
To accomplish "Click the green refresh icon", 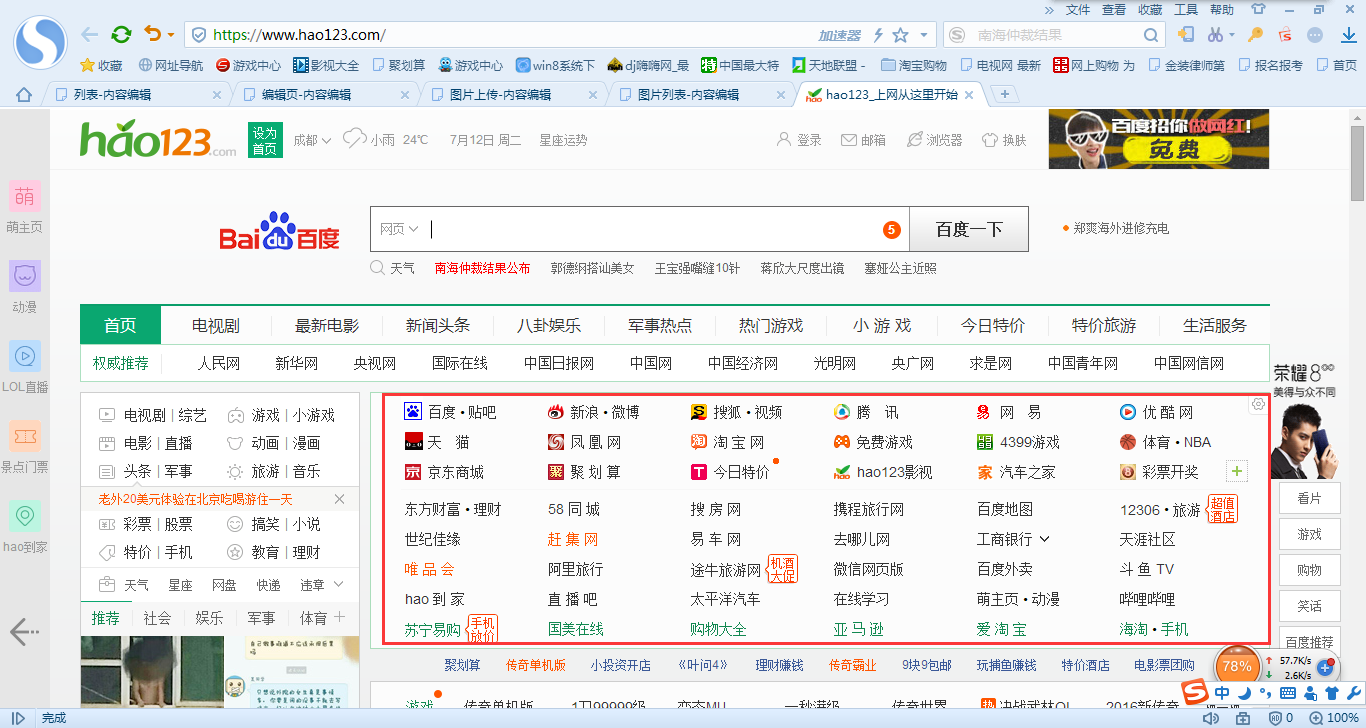I will tap(121, 35).
